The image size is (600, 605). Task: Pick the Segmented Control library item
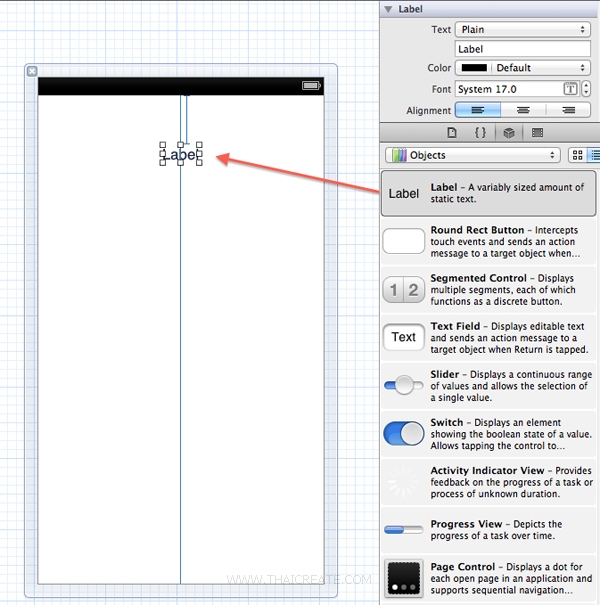pos(488,290)
